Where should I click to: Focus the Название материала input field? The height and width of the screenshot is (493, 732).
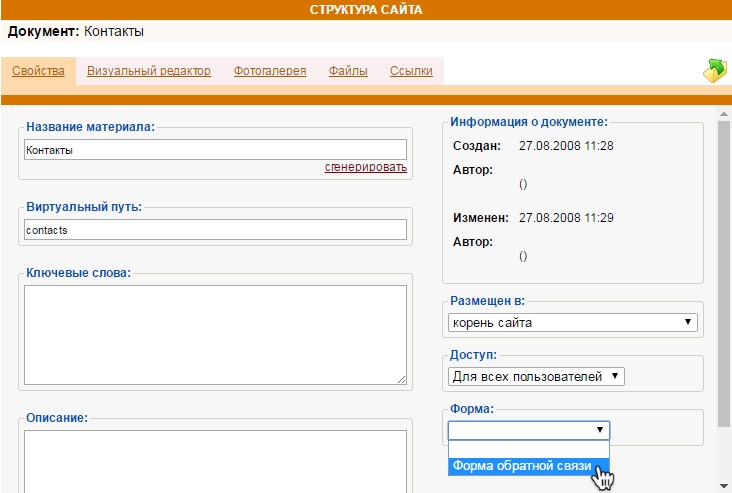[x=215, y=150]
